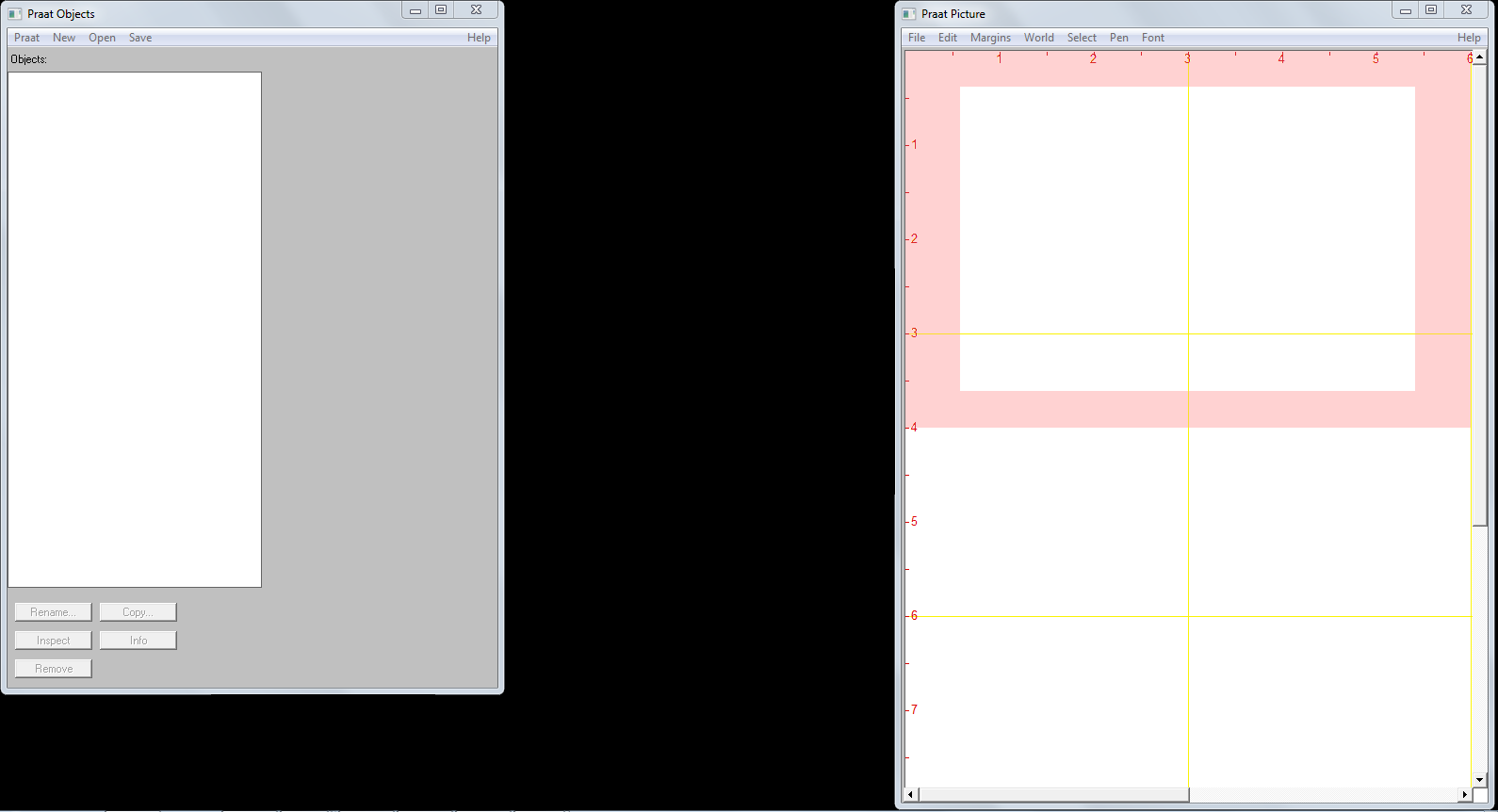The image size is (1498, 812).
Task: Click the Inspect button
Action: (x=53, y=641)
